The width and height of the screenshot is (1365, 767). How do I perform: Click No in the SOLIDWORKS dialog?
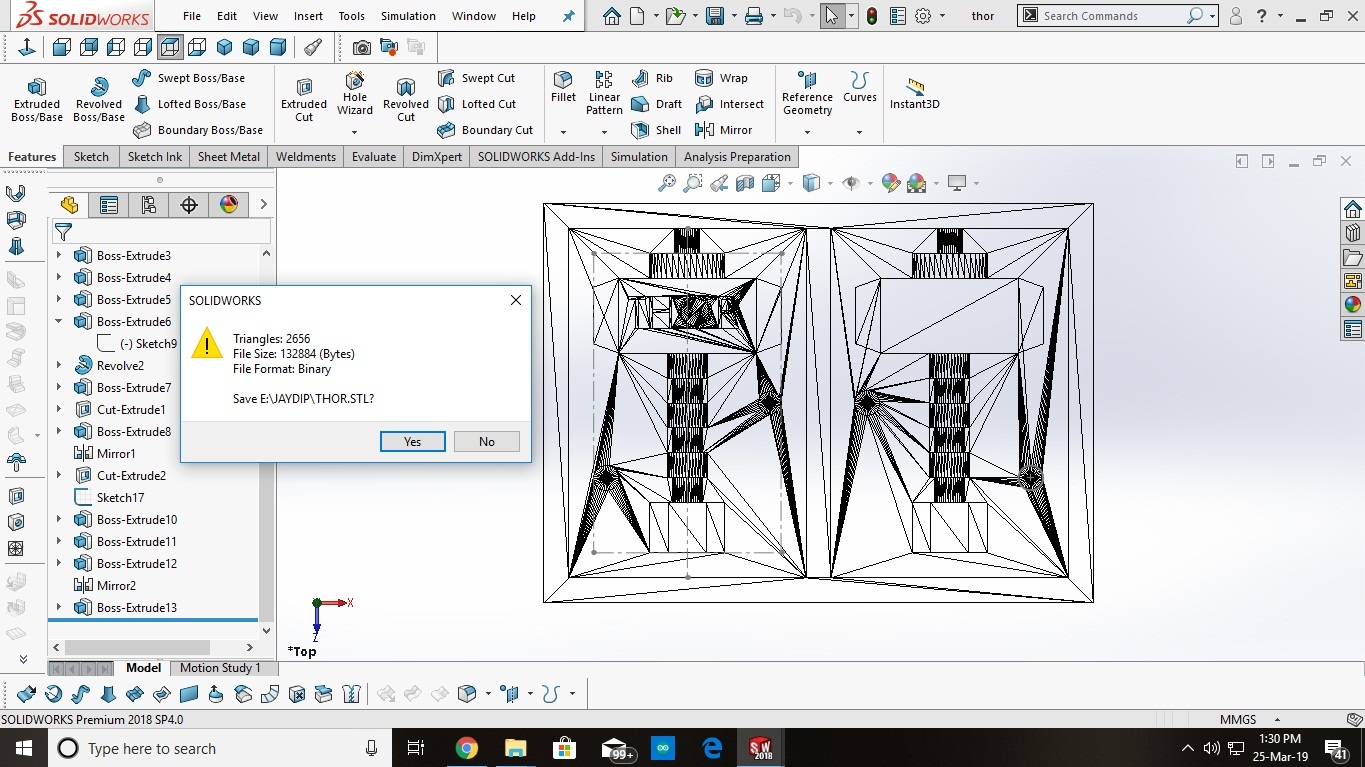(x=486, y=442)
